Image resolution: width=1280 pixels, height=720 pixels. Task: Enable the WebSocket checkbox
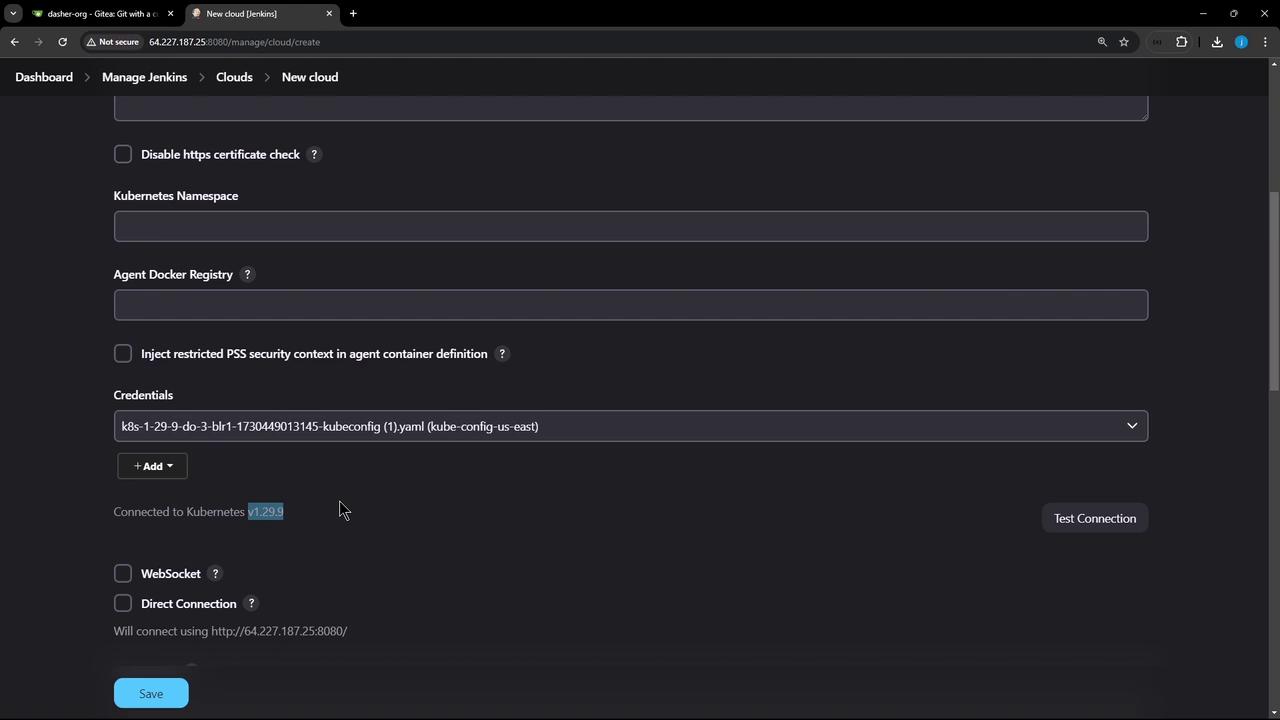(x=123, y=574)
